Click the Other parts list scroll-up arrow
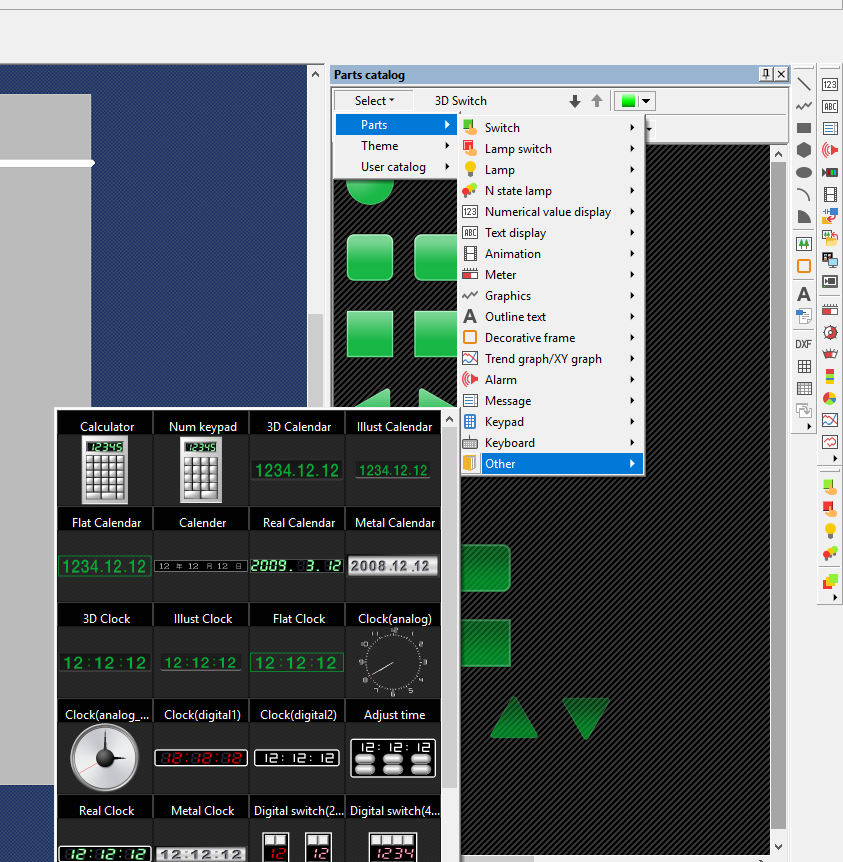Viewport: 843px width, 862px height. pyautogui.click(x=449, y=420)
